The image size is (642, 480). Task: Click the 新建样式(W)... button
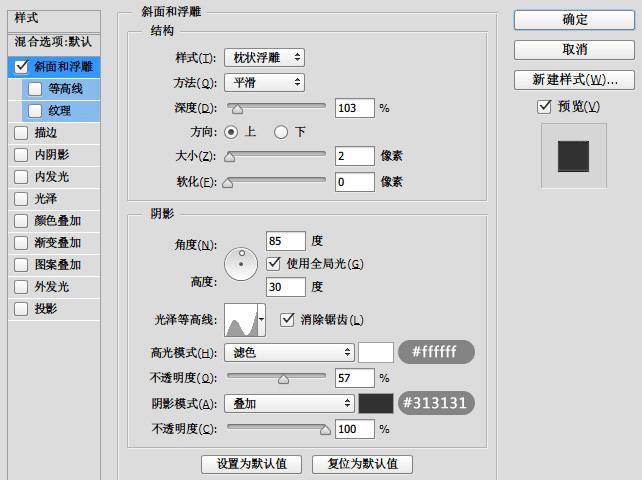tap(574, 80)
